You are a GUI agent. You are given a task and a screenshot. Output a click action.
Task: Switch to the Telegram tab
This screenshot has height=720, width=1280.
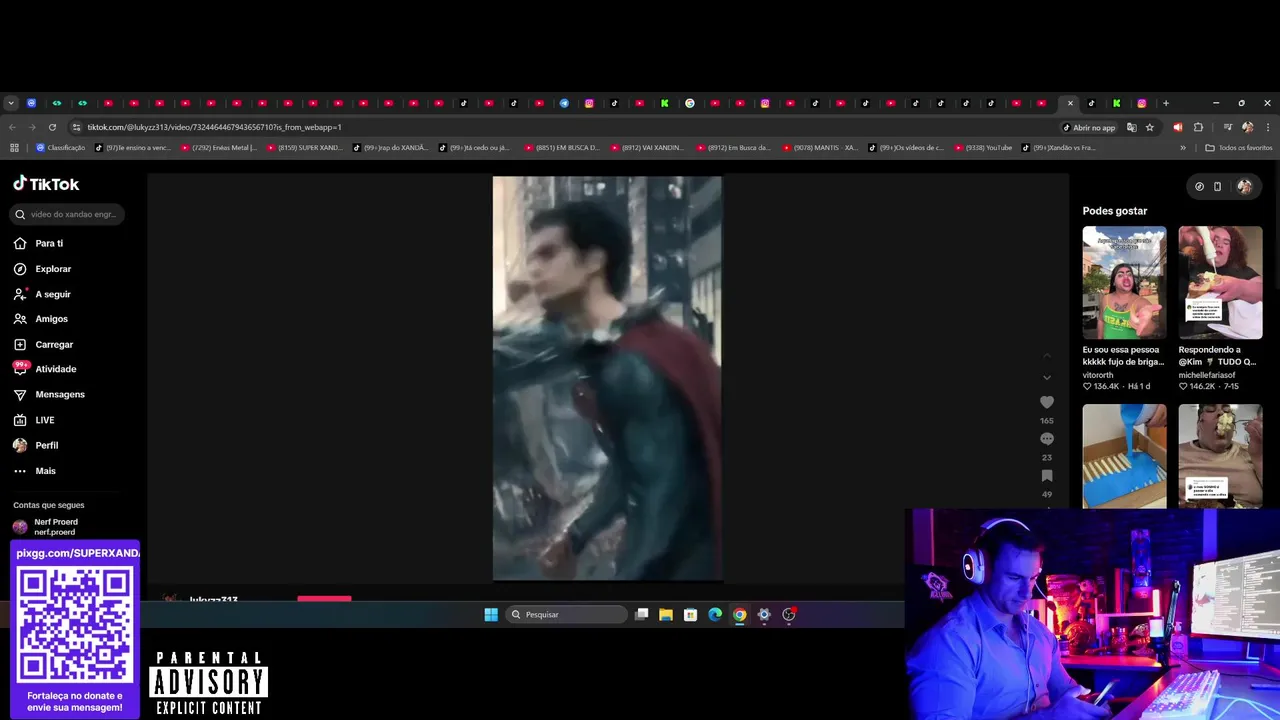click(x=564, y=103)
